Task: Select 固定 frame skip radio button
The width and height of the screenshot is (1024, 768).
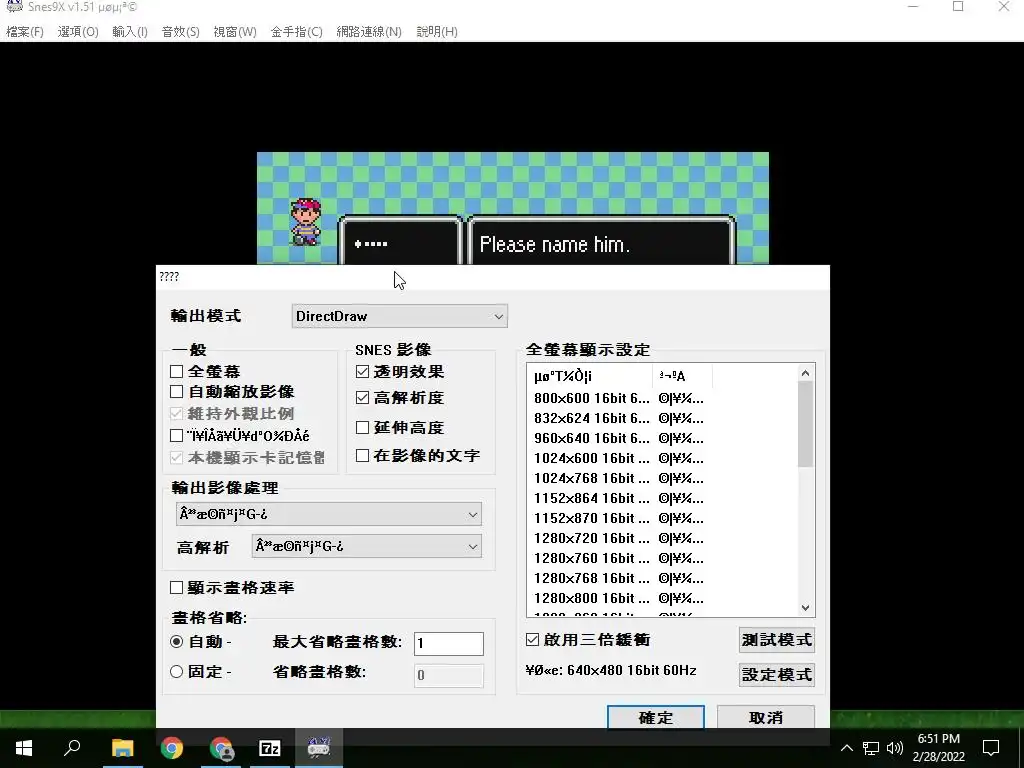Action: click(x=176, y=671)
